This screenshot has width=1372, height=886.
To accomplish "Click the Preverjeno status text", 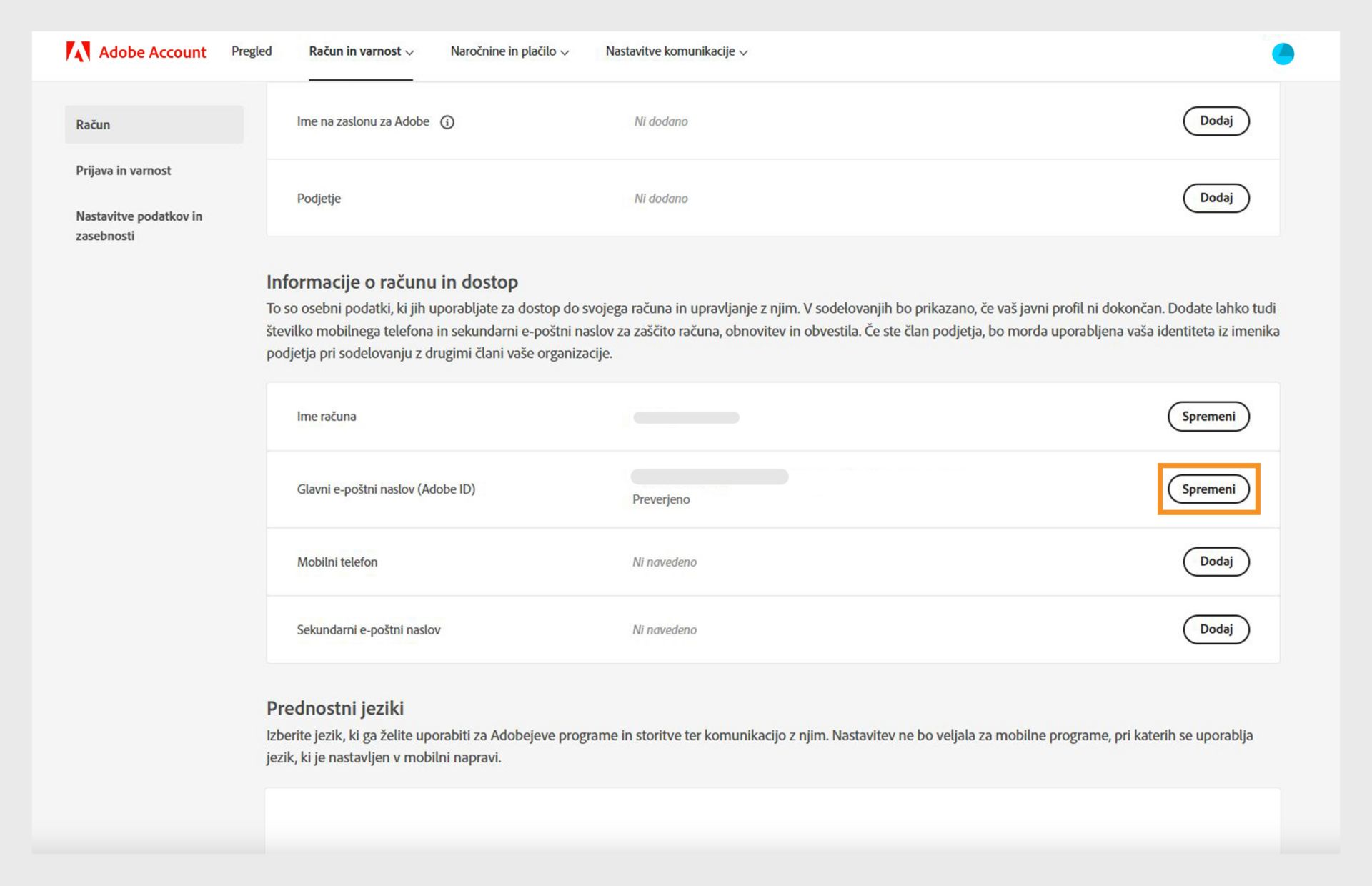I will [x=661, y=499].
